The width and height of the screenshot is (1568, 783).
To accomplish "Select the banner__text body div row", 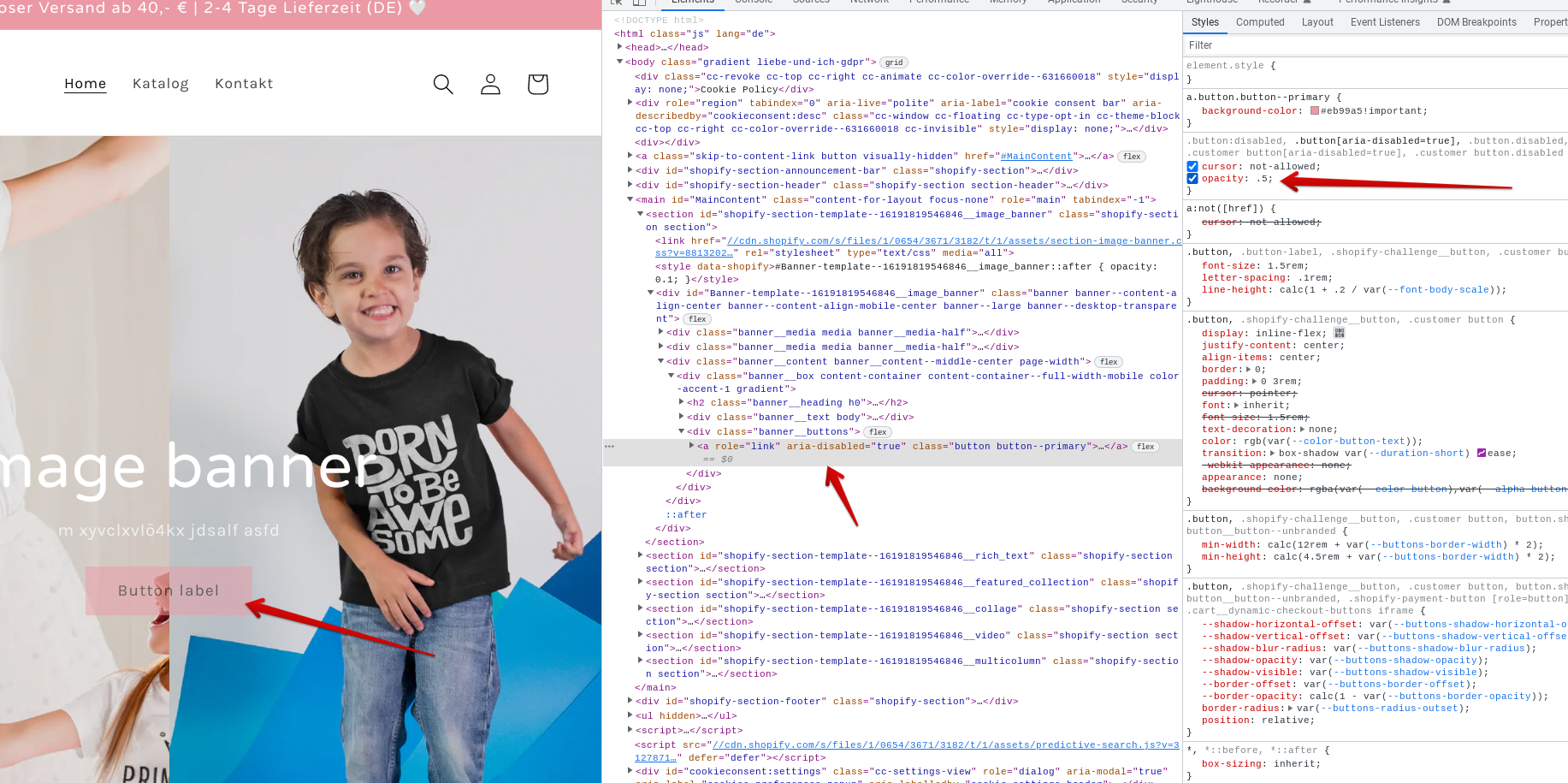I will (800, 418).
